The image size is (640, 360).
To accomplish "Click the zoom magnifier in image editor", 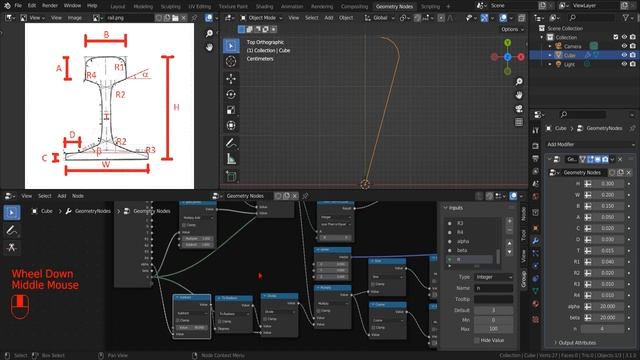I will 209,33.
